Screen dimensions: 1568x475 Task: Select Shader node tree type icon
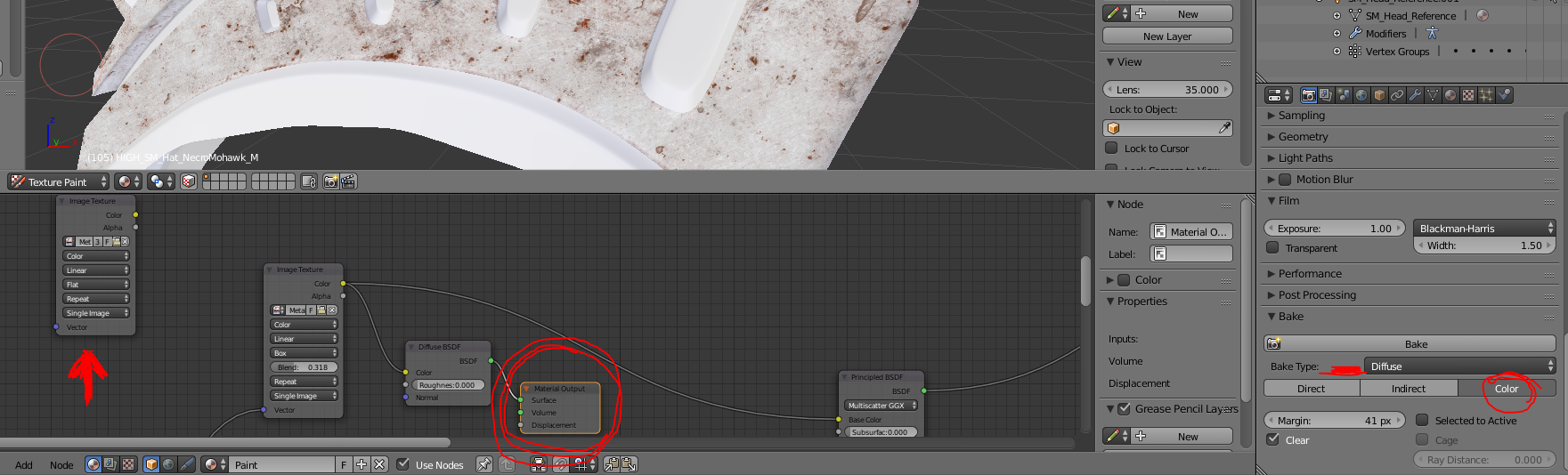pos(93,464)
